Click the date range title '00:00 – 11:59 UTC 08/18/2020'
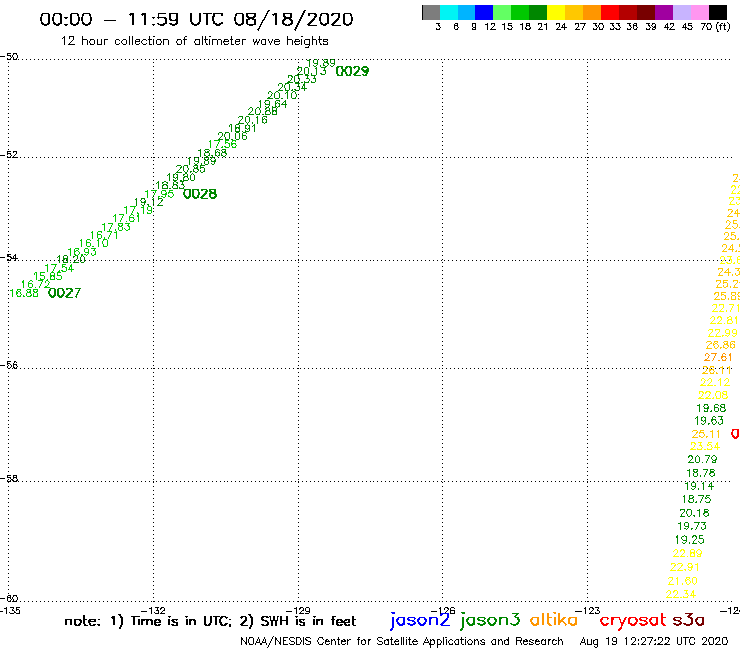 (196, 20)
